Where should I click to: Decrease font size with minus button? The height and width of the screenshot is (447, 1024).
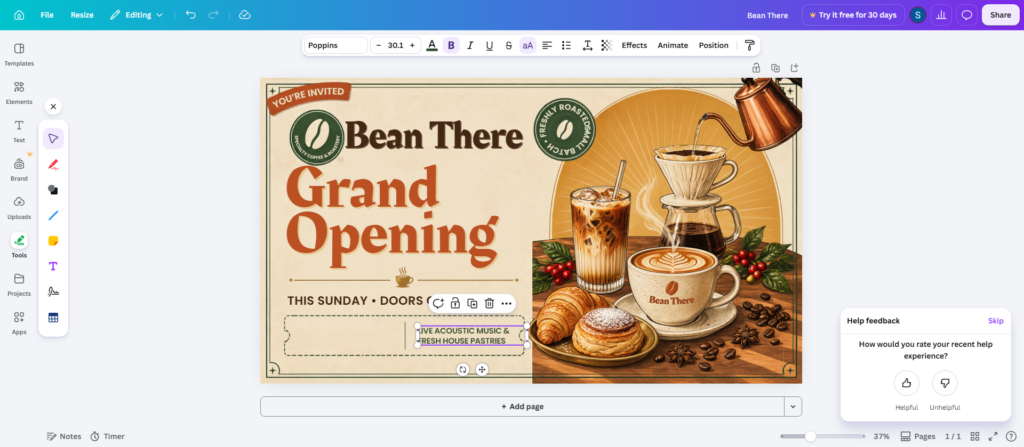[x=378, y=45]
